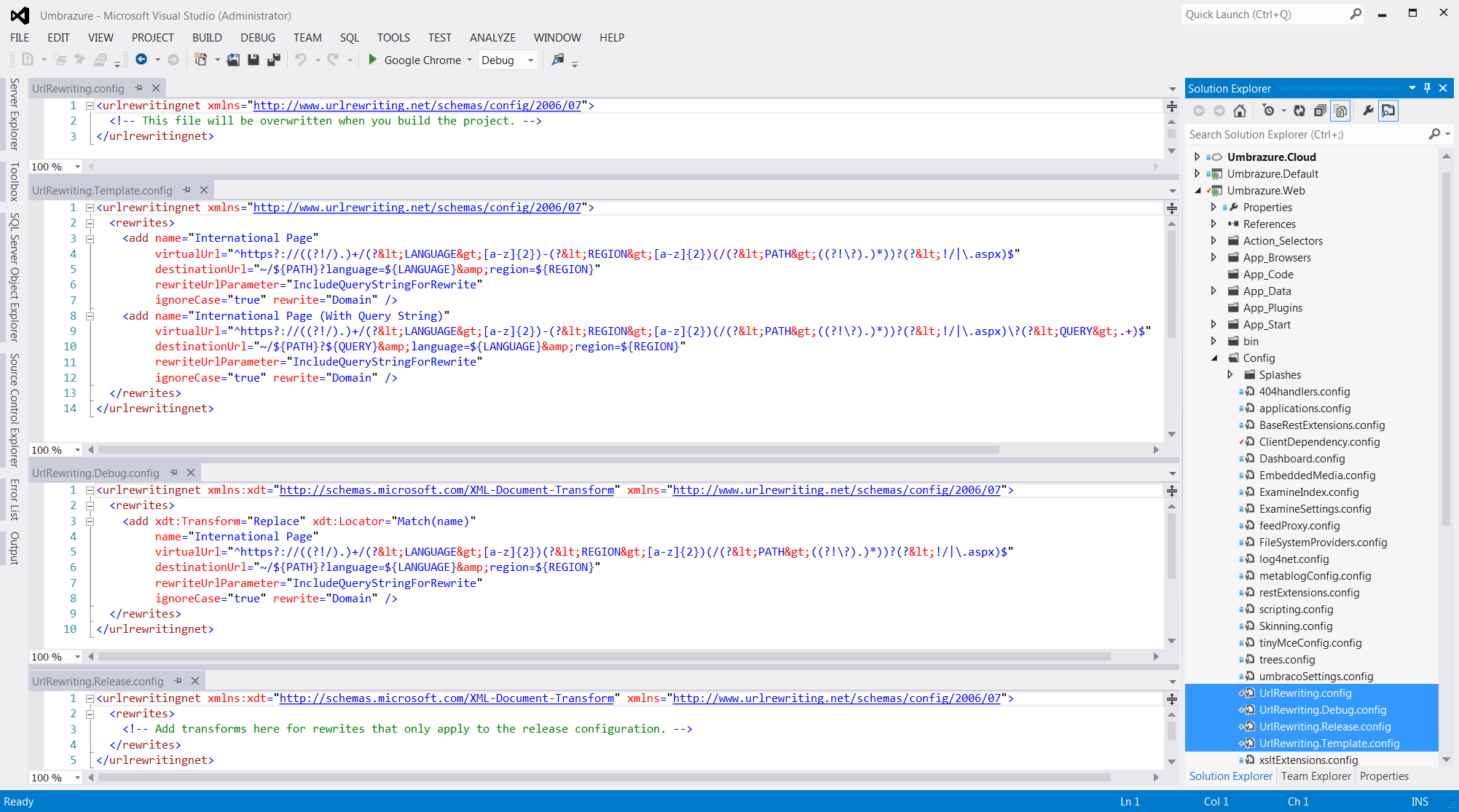Viewport: 1459px width, 812px height.
Task: Collapse the Config folder in the tree
Action: point(1214,358)
